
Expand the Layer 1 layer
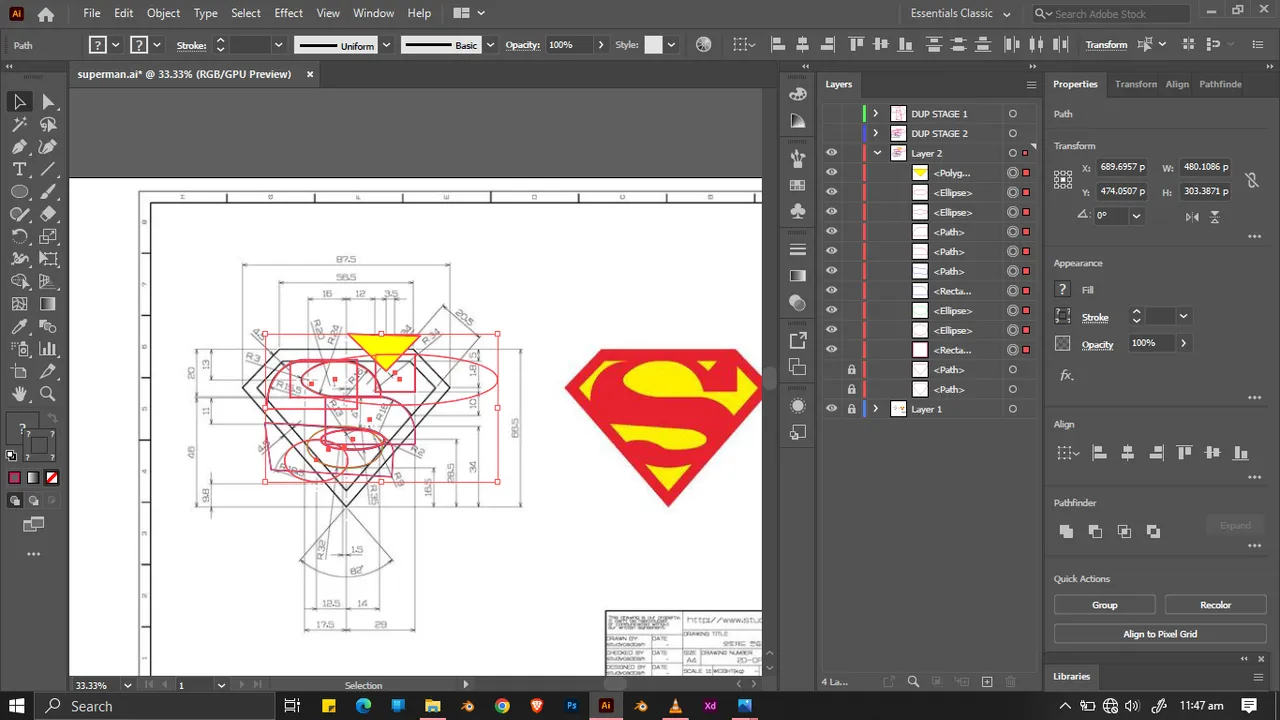click(876, 409)
